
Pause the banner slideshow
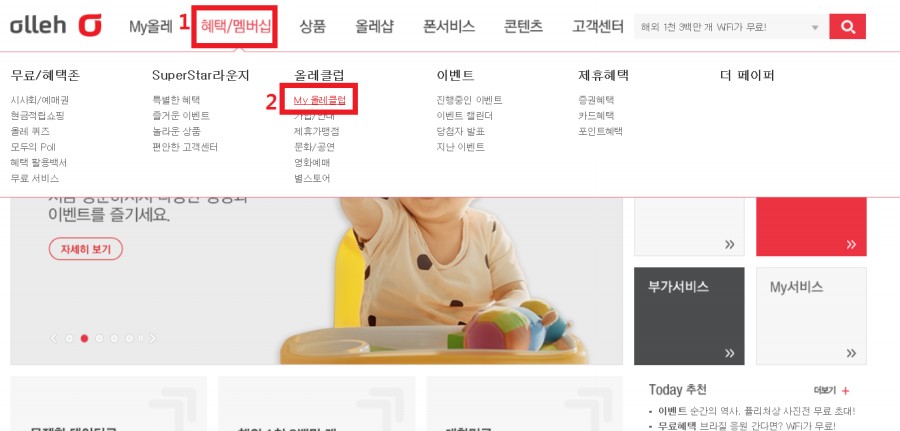point(141,339)
